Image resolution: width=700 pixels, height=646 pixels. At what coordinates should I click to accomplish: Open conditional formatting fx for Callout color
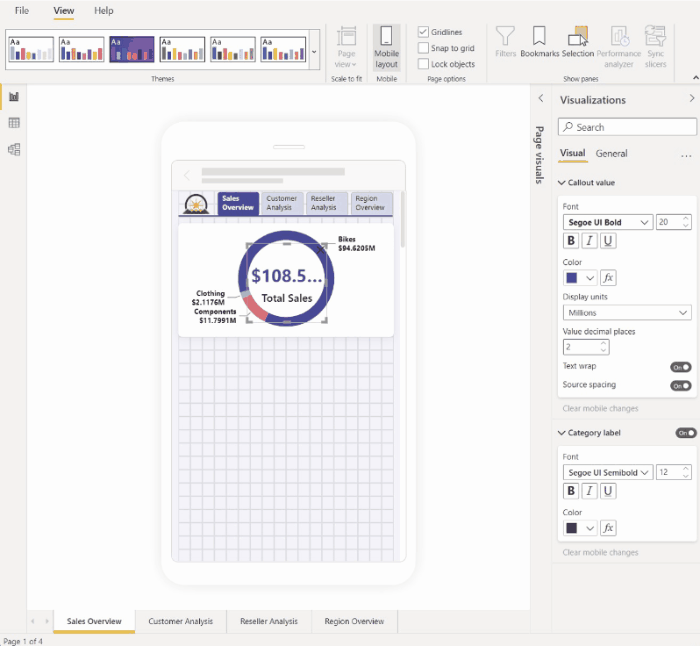pyautogui.click(x=608, y=278)
